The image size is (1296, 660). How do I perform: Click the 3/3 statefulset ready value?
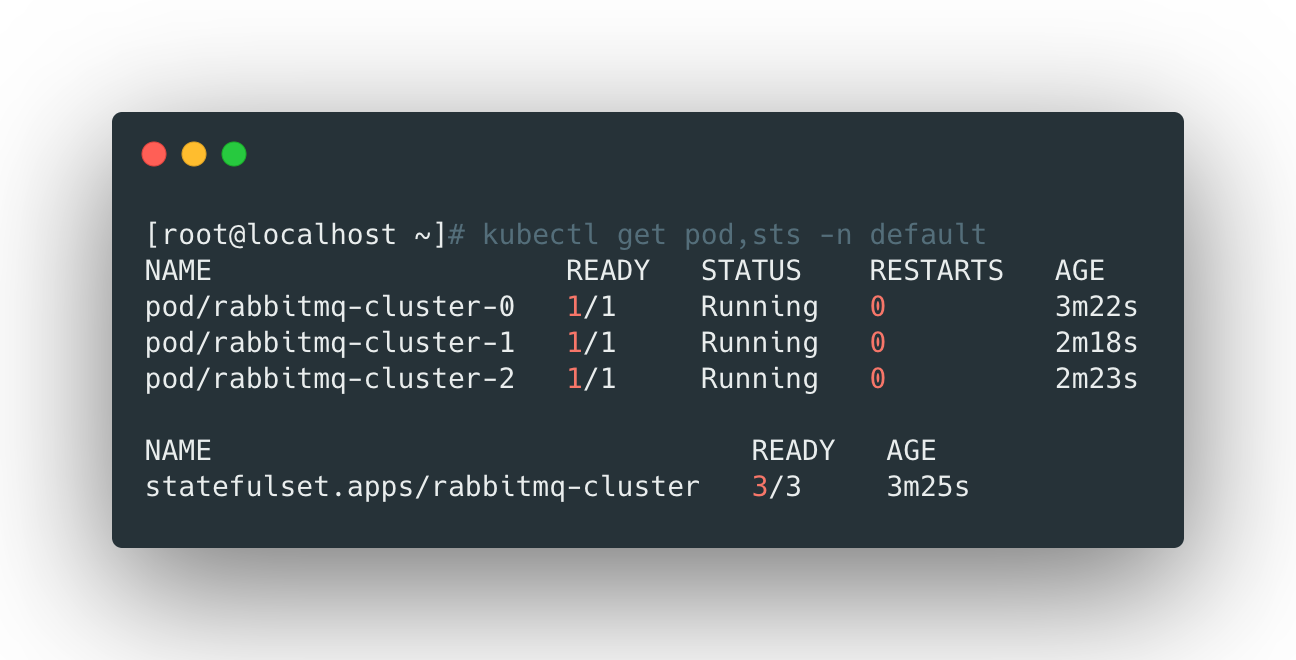point(776,487)
